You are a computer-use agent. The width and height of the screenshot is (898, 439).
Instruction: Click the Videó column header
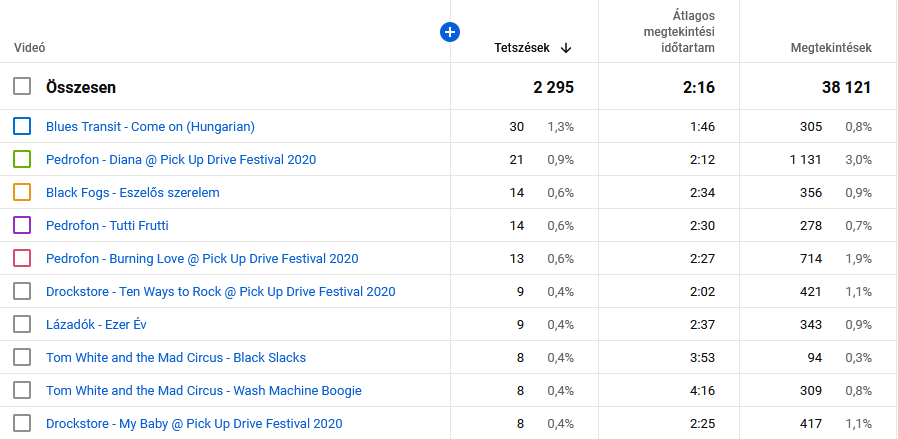click(30, 48)
